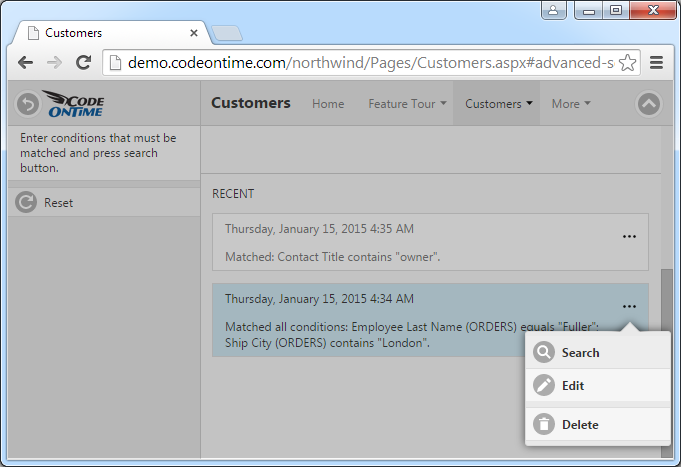Screen dimensions: 681x467
Task: Click the Edit pencil icon in popup
Action: point(544,386)
